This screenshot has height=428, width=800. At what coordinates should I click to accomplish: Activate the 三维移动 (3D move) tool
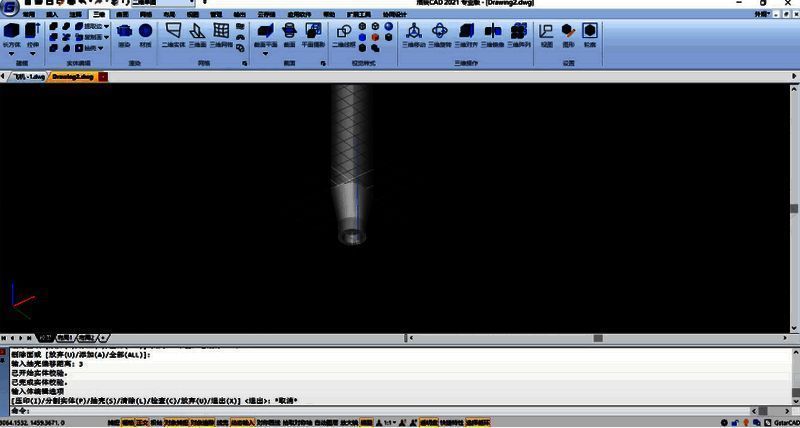pyautogui.click(x=413, y=34)
